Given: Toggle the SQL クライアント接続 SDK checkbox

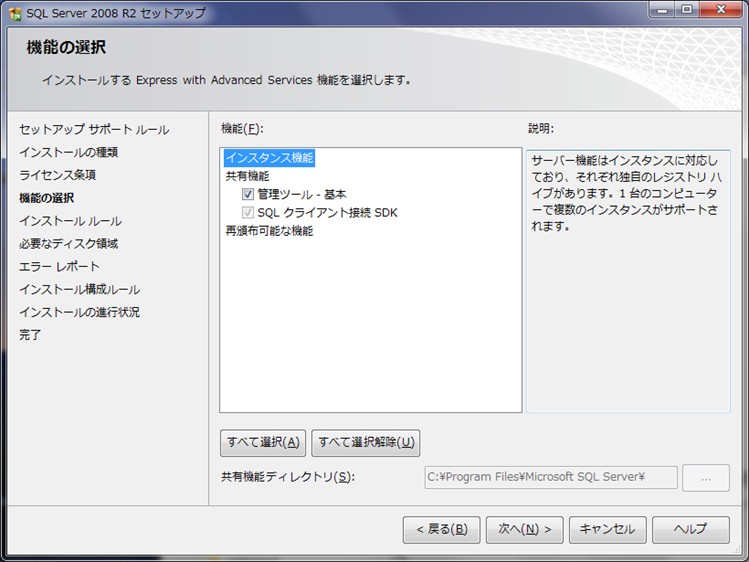Looking at the screenshot, I should [247, 212].
